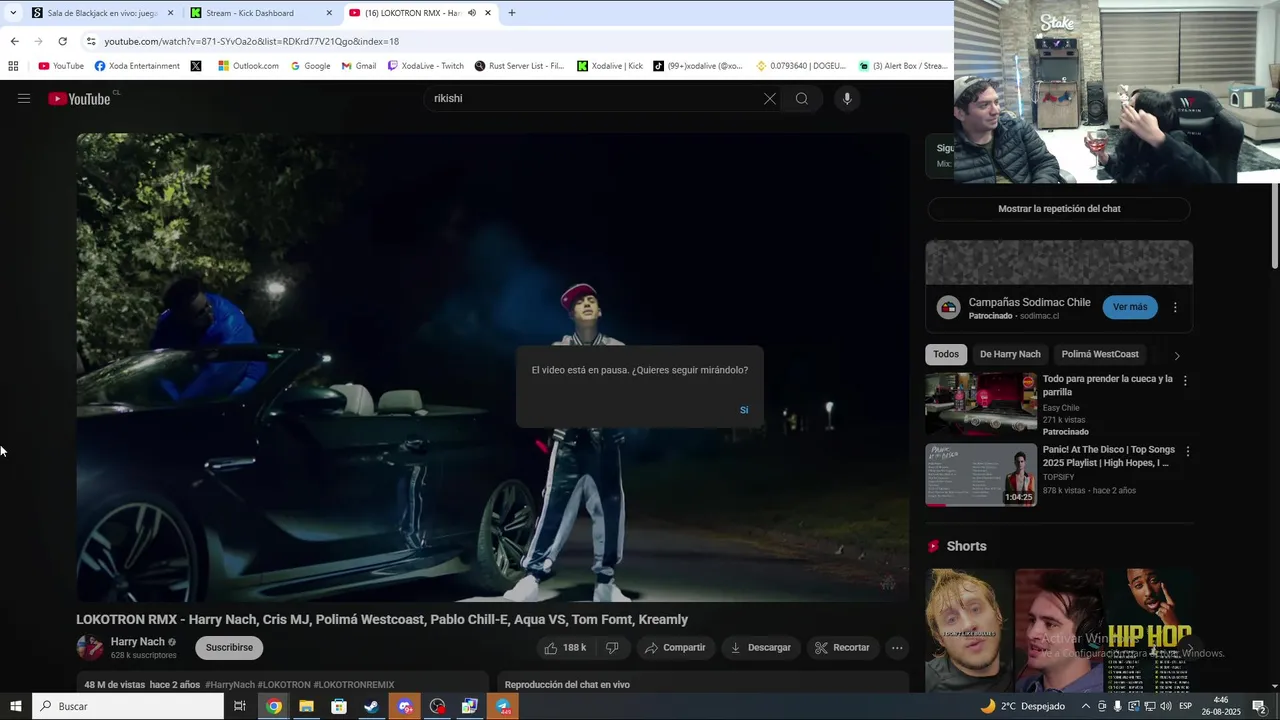The image size is (1280, 720).
Task: Download the video with Descargar
Action: pos(761,647)
